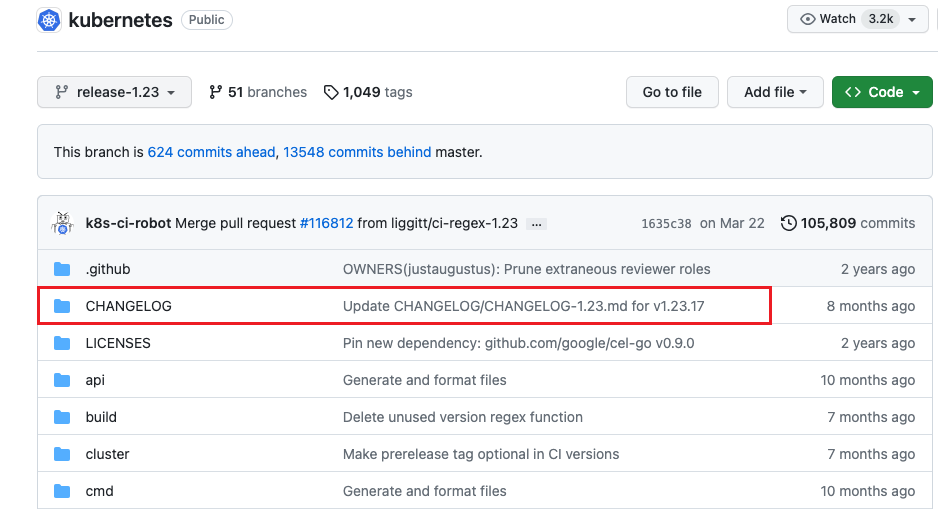Click the 7 months ago timestamp for cluster
The image size is (938, 509).
pos(871,454)
